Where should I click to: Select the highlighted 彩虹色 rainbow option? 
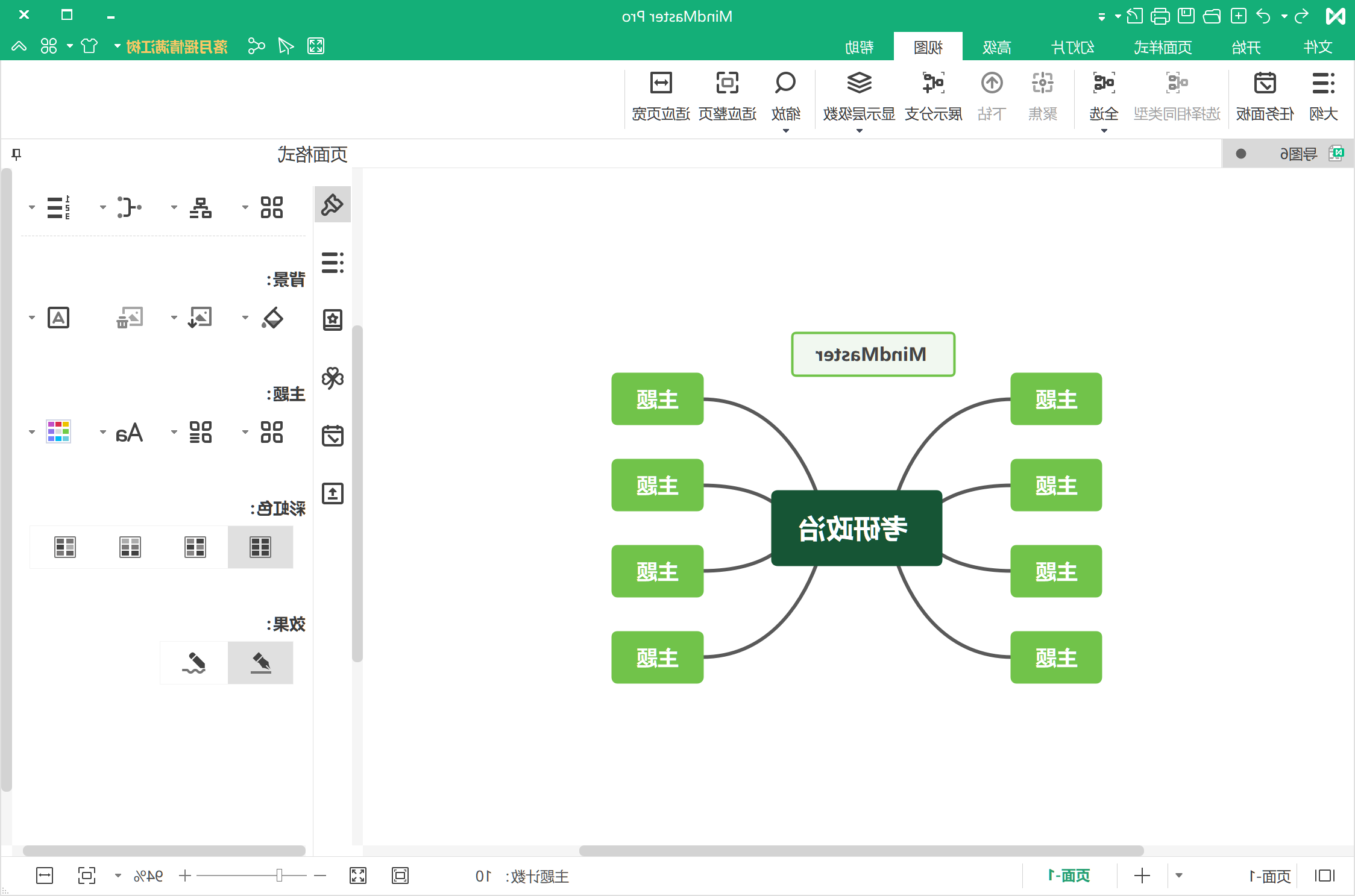[x=260, y=547]
